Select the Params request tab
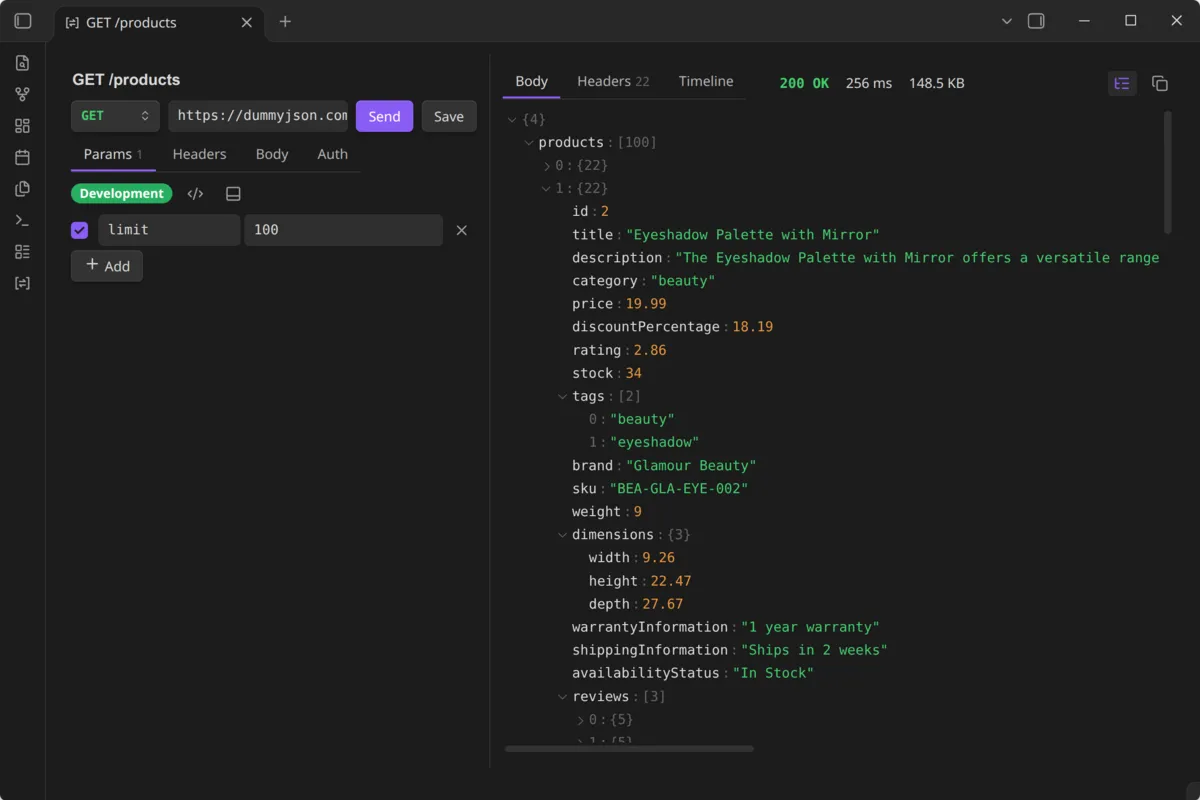 [x=113, y=154]
